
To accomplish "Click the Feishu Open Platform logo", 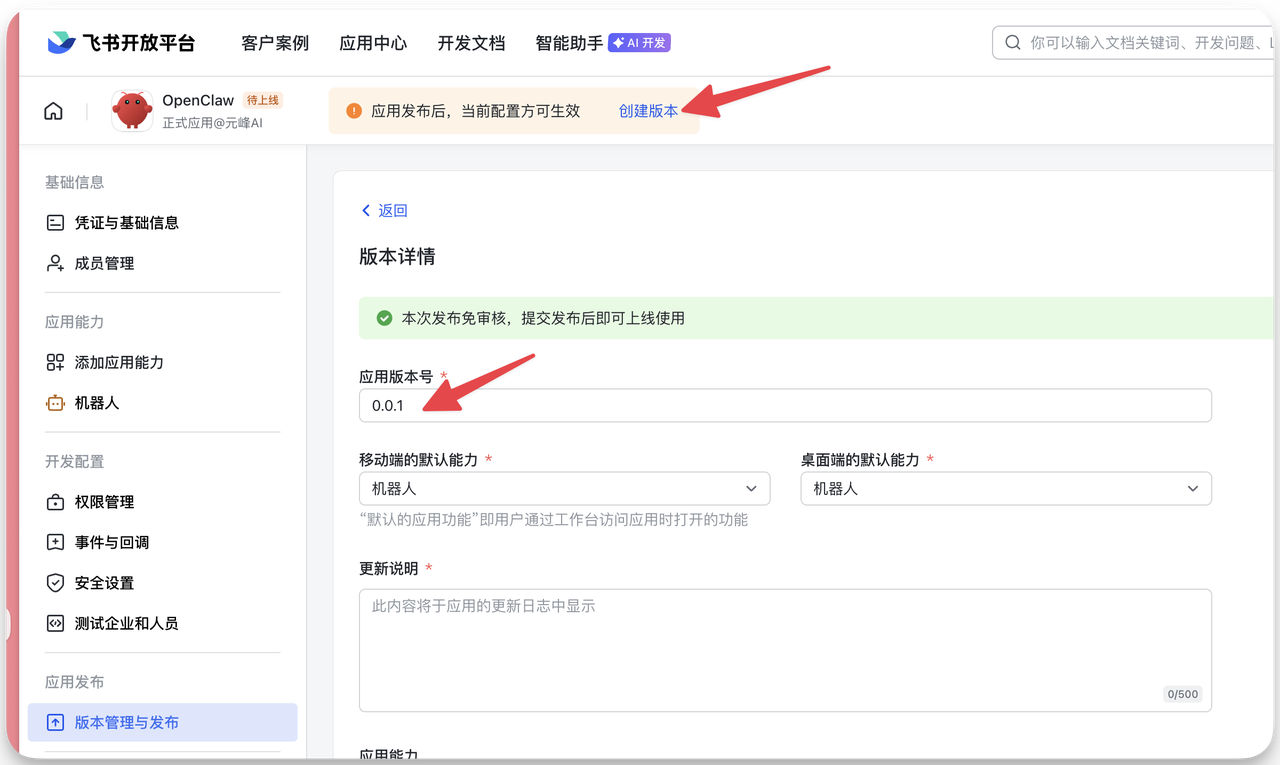I will click(x=120, y=43).
